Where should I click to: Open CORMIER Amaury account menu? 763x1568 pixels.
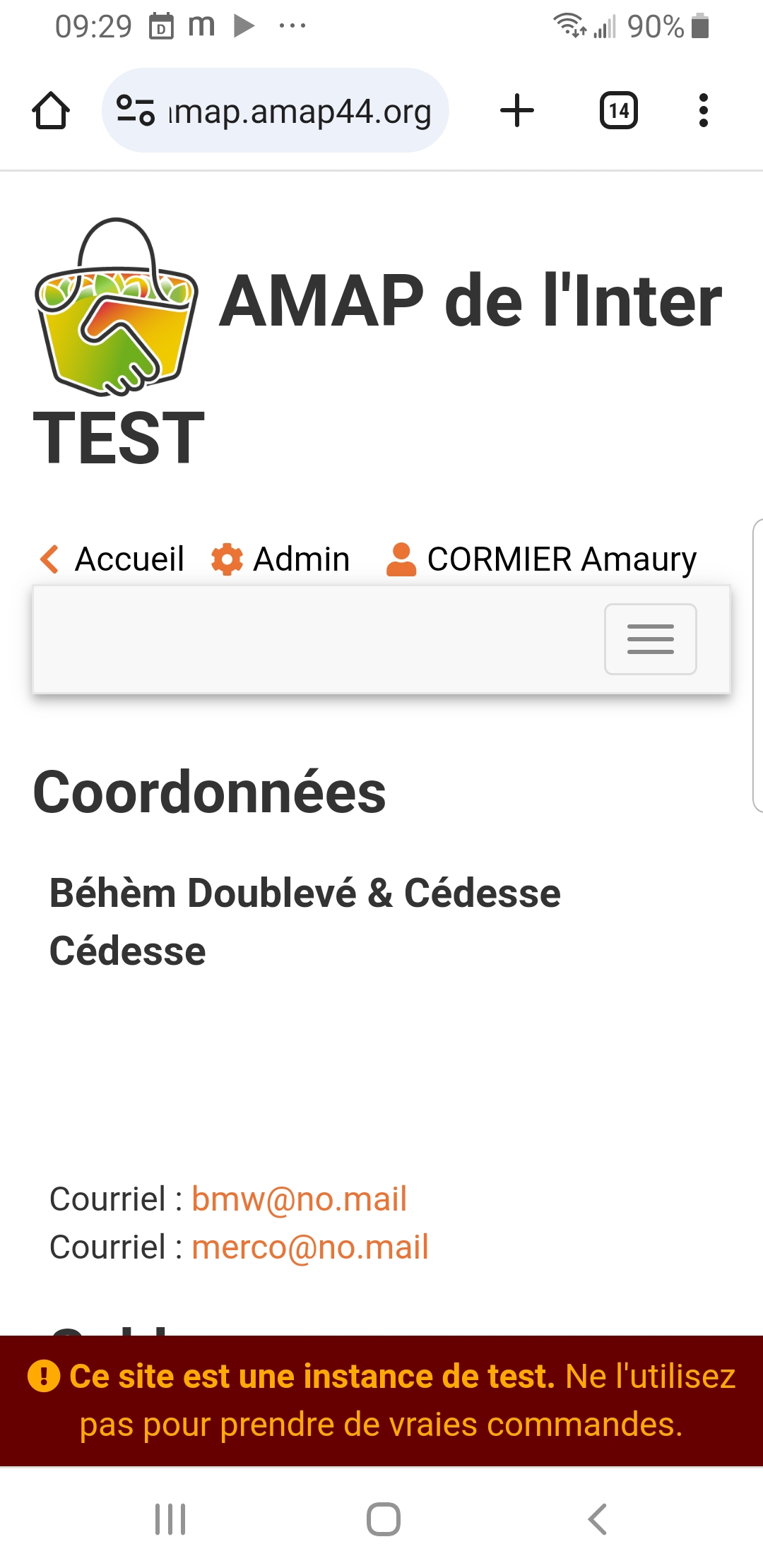tap(562, 559)
